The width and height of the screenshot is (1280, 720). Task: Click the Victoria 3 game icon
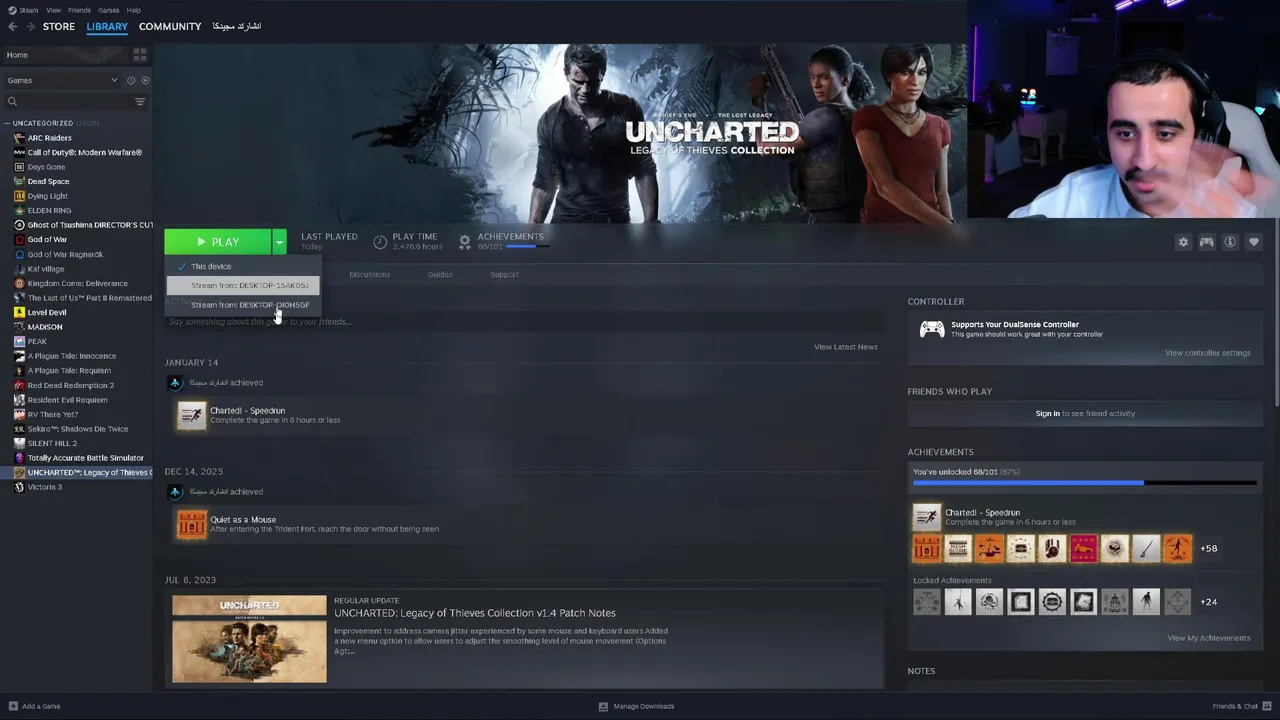point(19,487)
